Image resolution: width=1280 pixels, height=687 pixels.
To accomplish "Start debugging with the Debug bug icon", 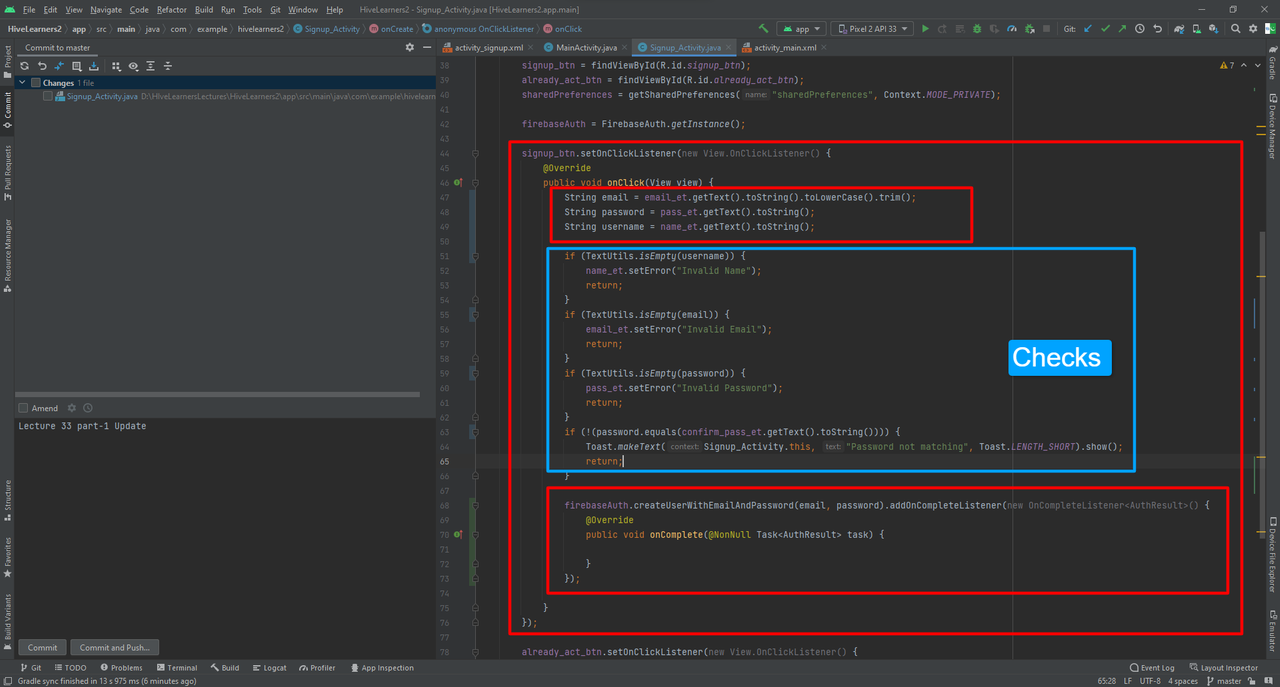I will click(x=977, y=29).
